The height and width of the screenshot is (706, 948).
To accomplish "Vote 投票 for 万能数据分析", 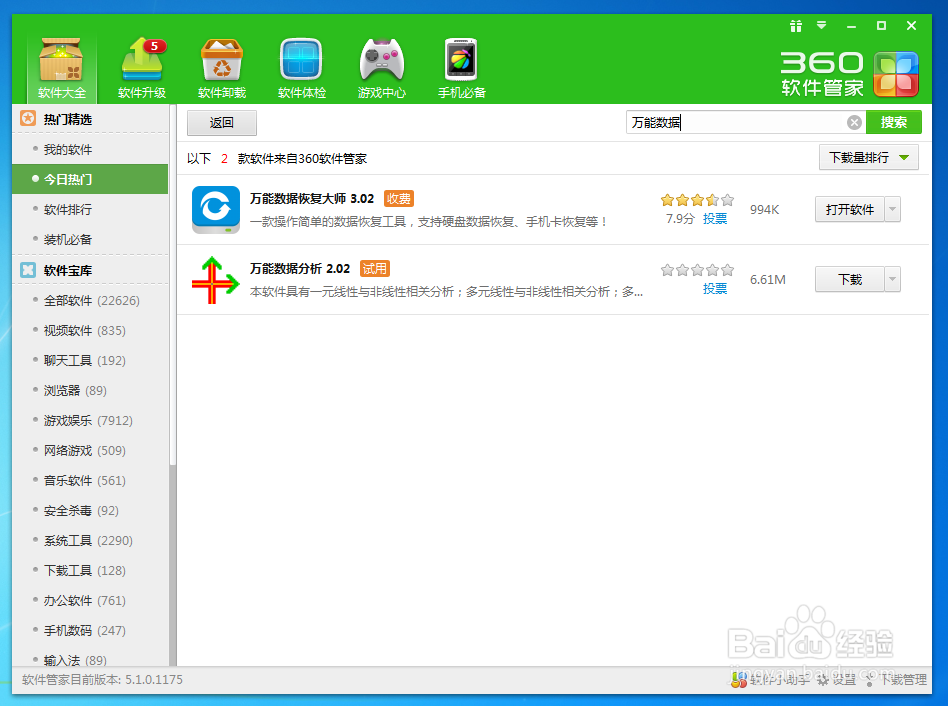I will tap(715, 289).
